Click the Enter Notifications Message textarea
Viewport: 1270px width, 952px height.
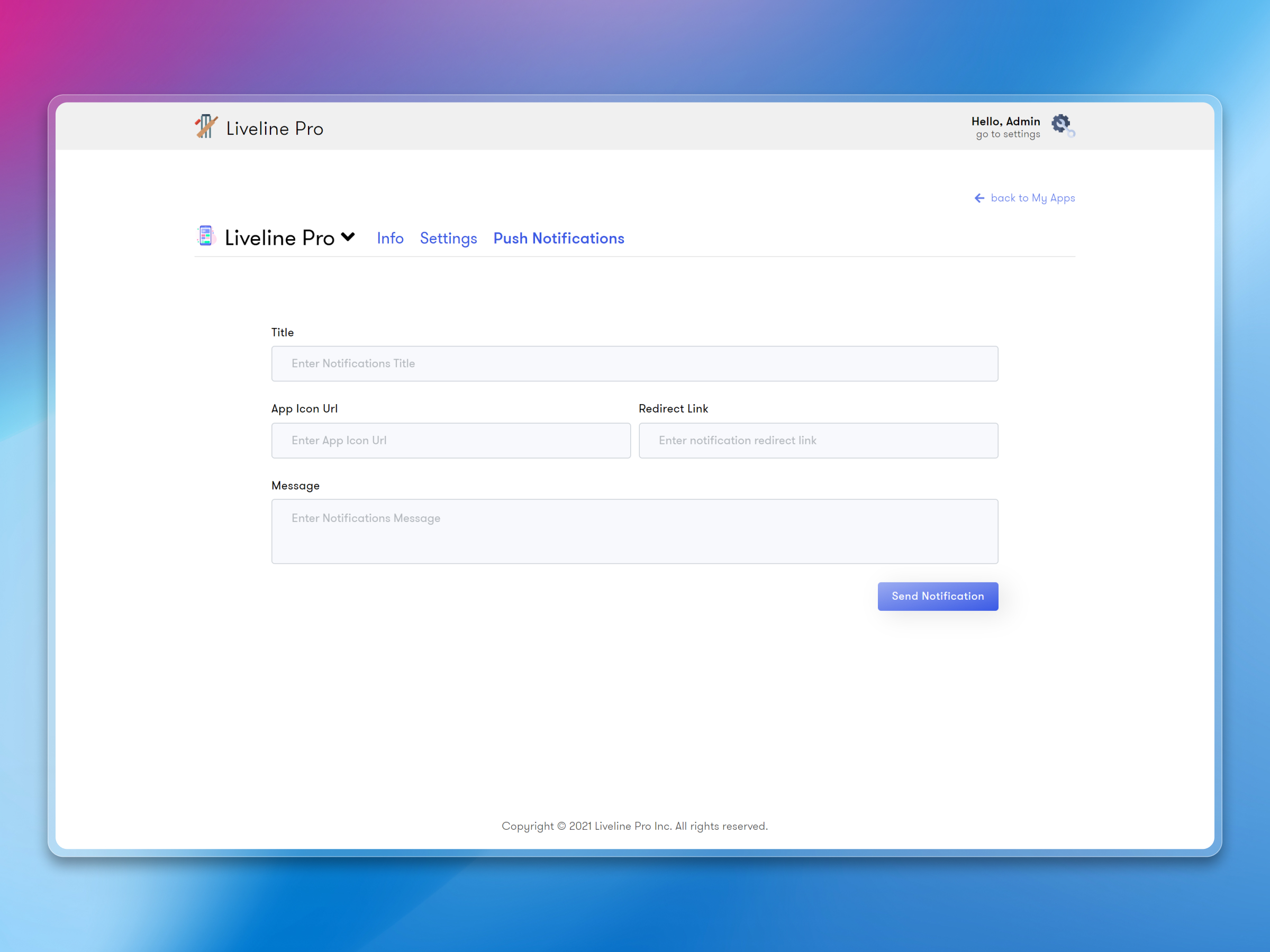pyautogui.click(x=634, y=531)
